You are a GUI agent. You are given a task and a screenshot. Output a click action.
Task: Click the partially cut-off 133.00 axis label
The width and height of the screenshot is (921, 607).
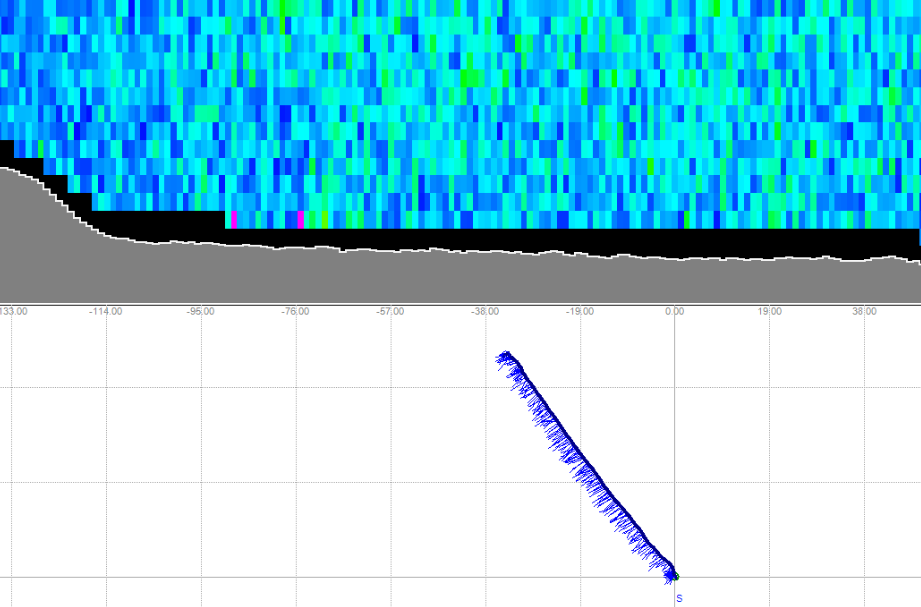(x=14, y=311)
